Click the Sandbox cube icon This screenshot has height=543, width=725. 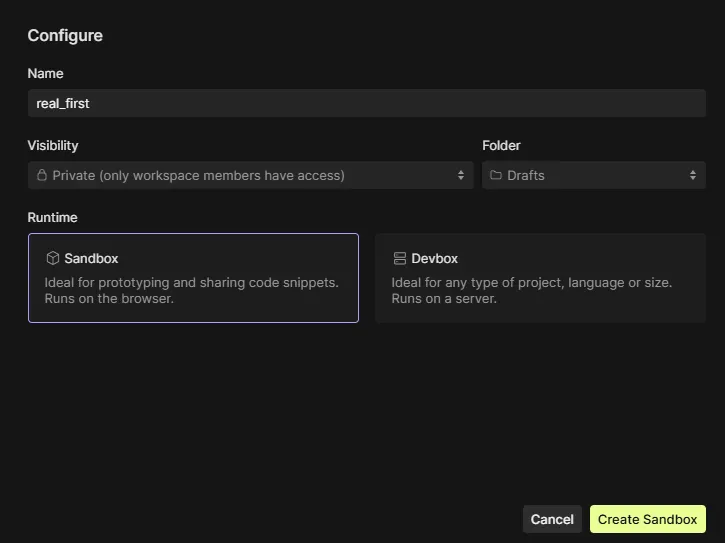(53, 258)
